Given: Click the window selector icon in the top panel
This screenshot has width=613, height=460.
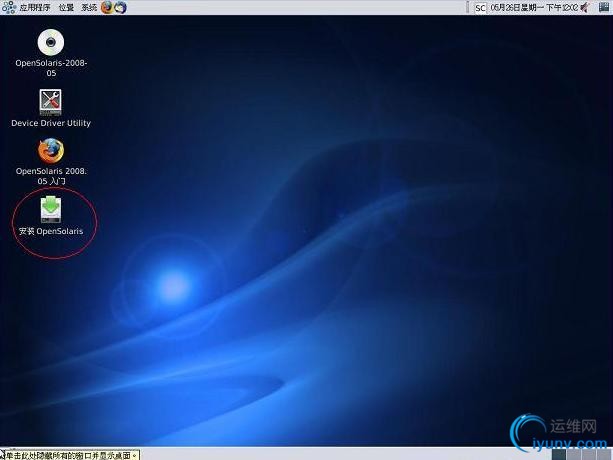Looking at the screenshot, I should (x=604, y=7).
